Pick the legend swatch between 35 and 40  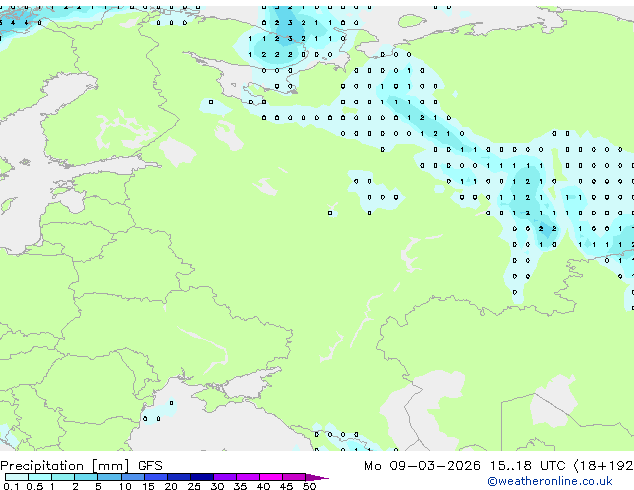(x=248, y=477)
